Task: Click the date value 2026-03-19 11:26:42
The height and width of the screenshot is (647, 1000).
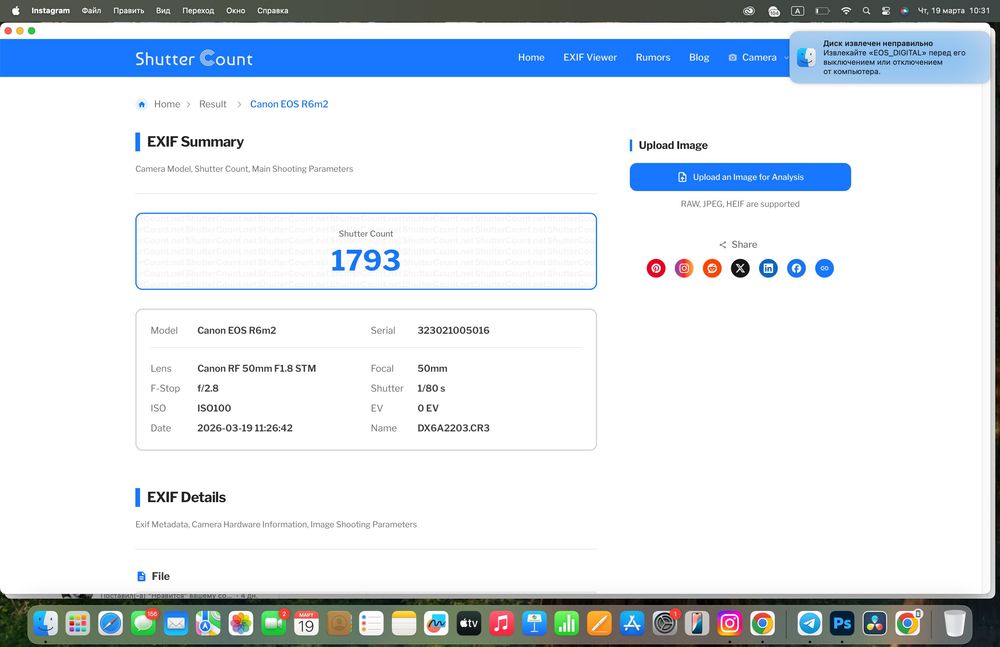Action: (245, 428)
